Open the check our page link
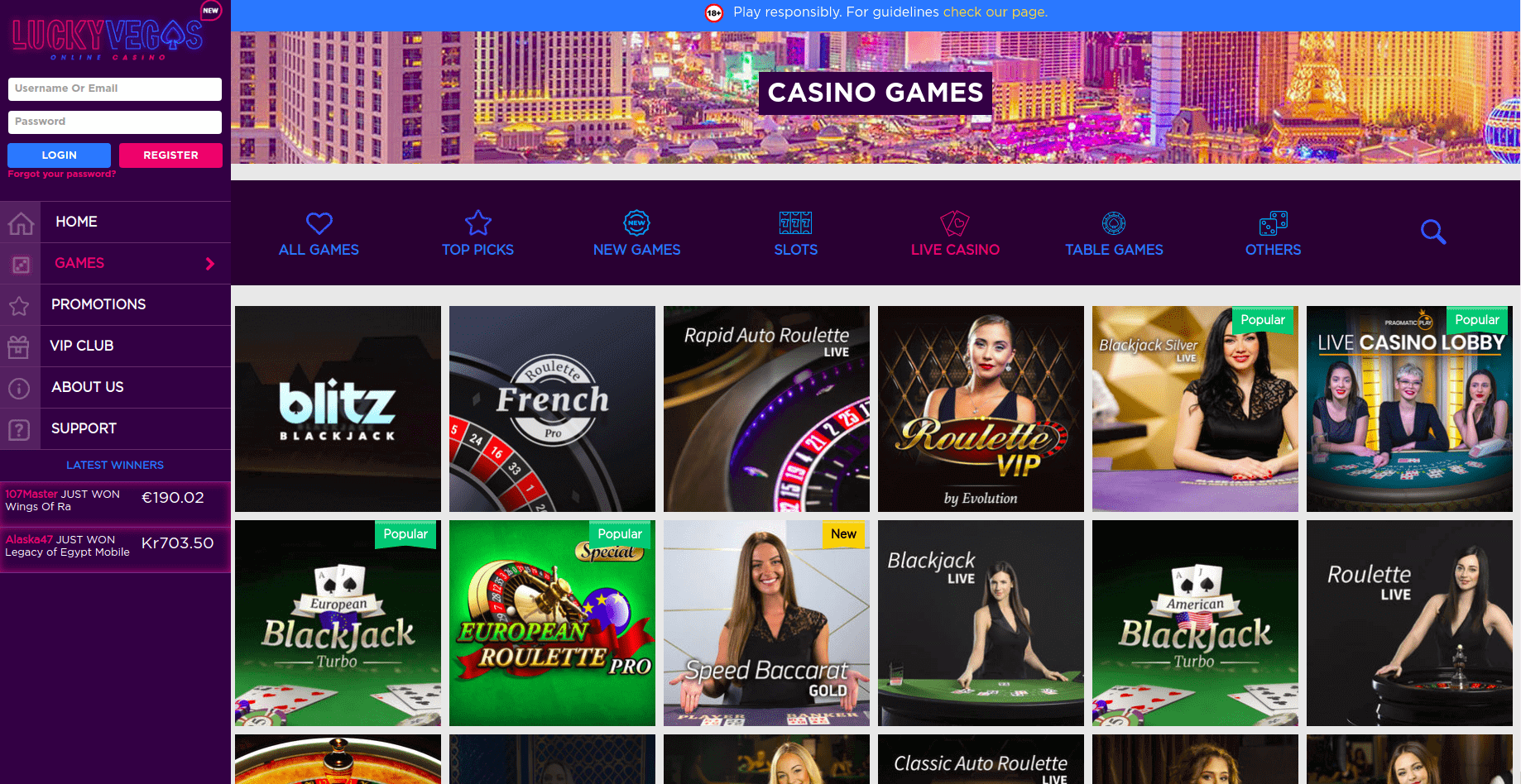The image size is (1521, 784). pos(996,12)
